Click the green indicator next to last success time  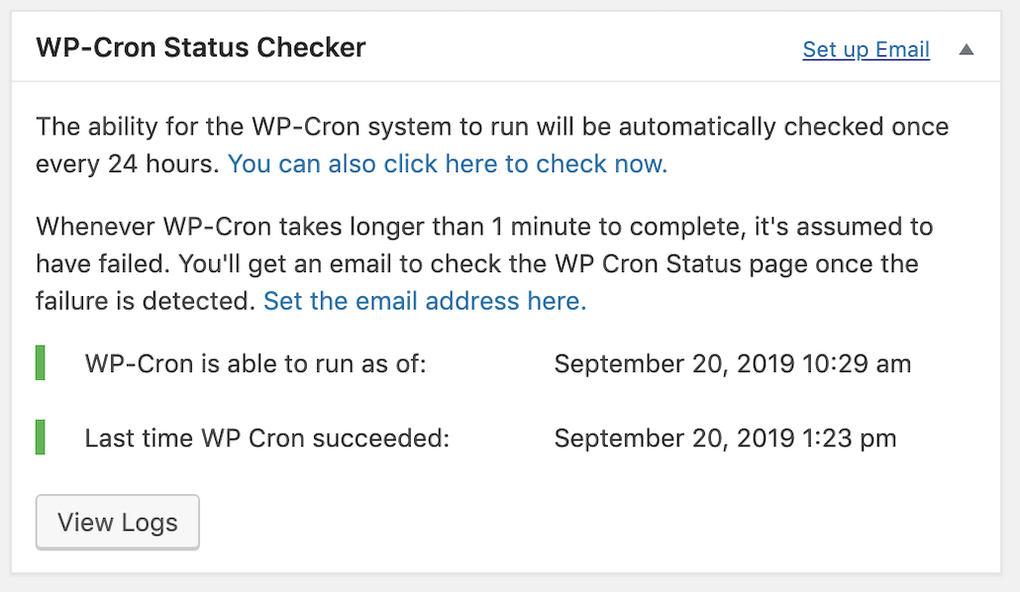(x=40, y=437)
